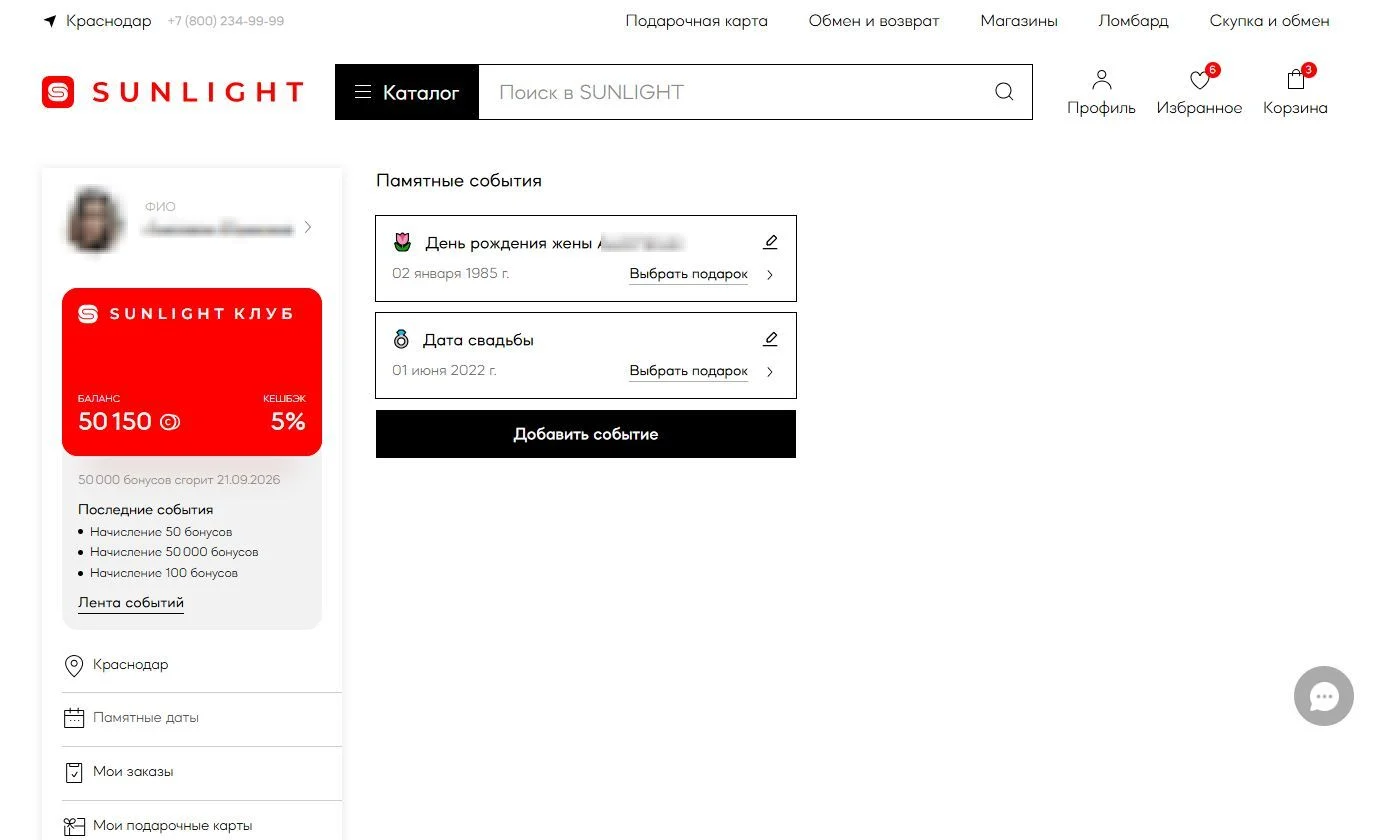
Task: Open Скупка и обмен section
Action: click(x=1270, y=21)
